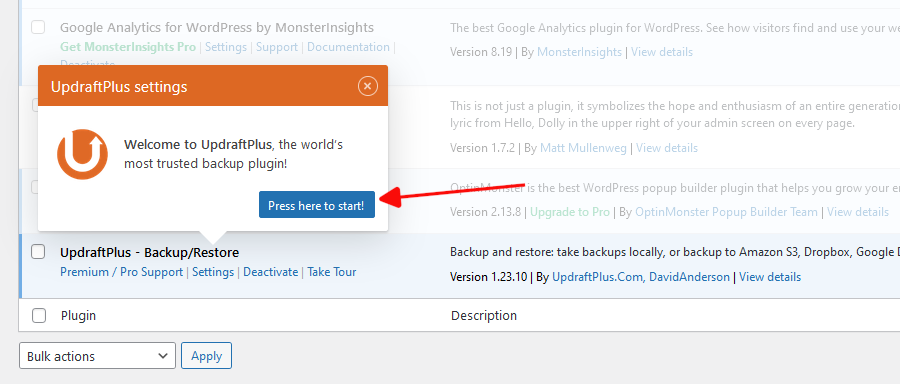
Task: Click the Apply button
Action: tap(207, 356)
